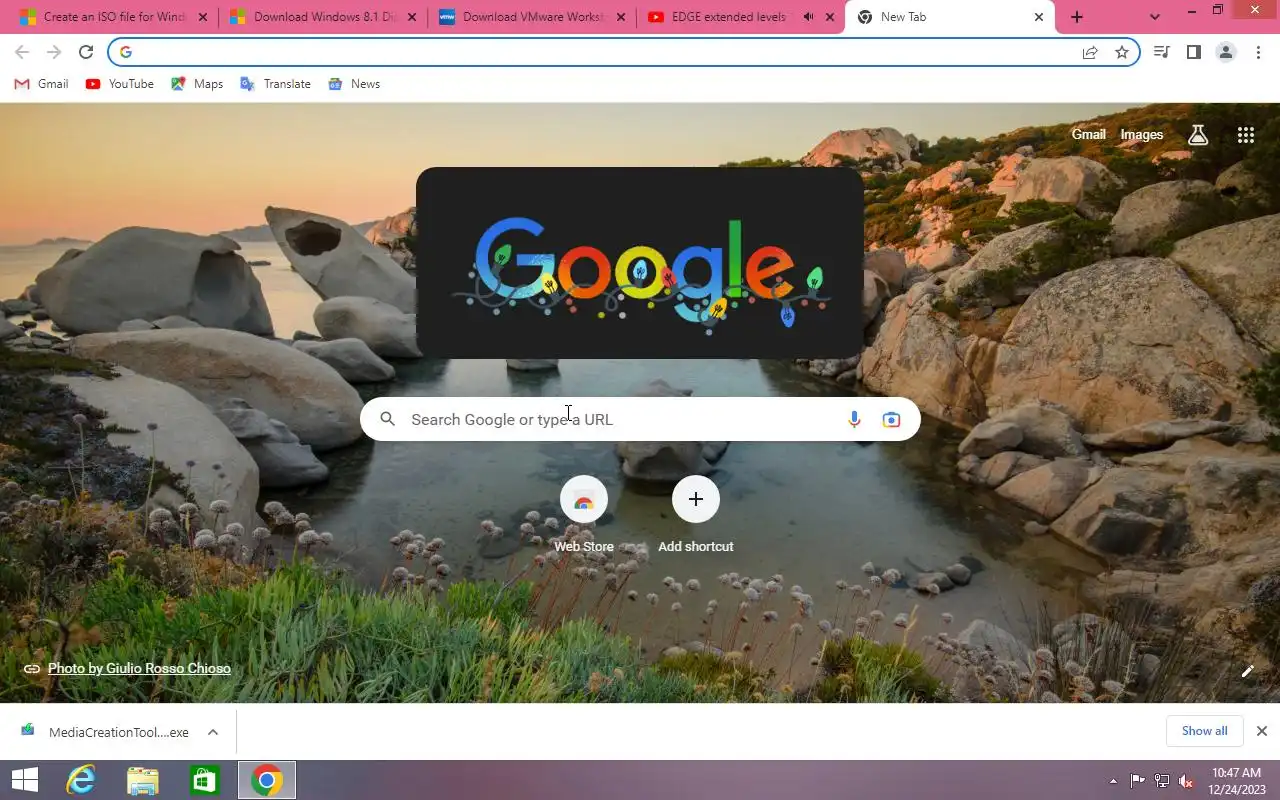Switch to Download Windows 8.1 tab
This screenshot has height=800, width=1280.
[324, 17]
